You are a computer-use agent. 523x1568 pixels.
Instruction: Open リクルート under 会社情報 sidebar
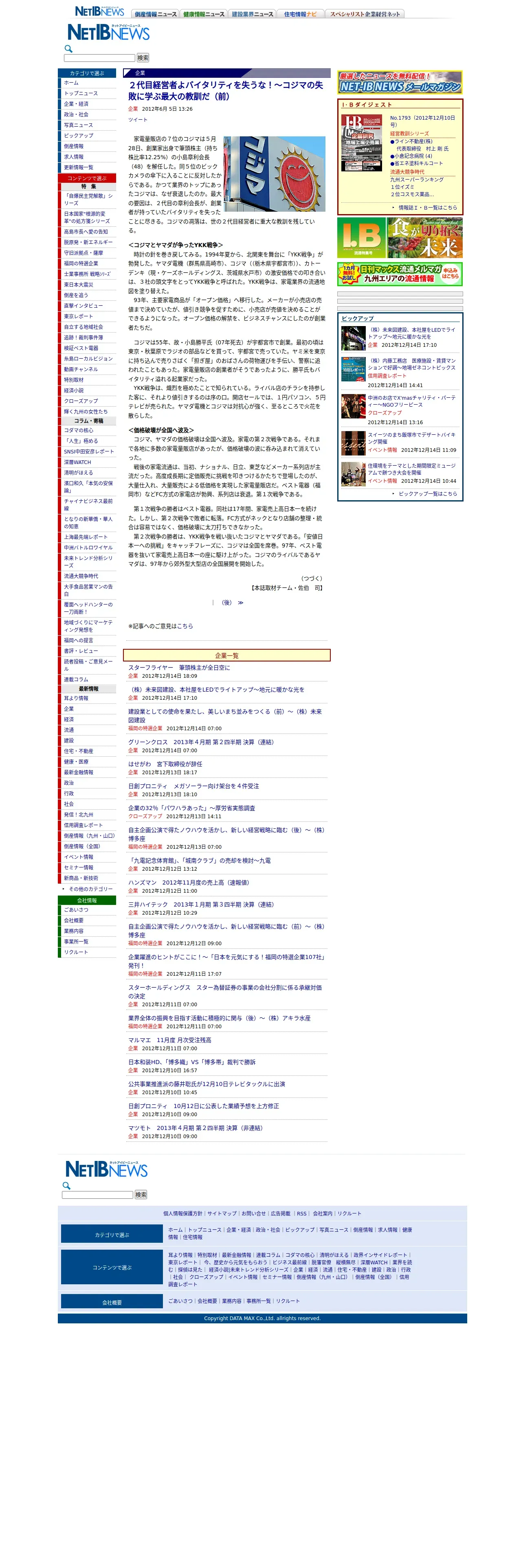point(76,952)
